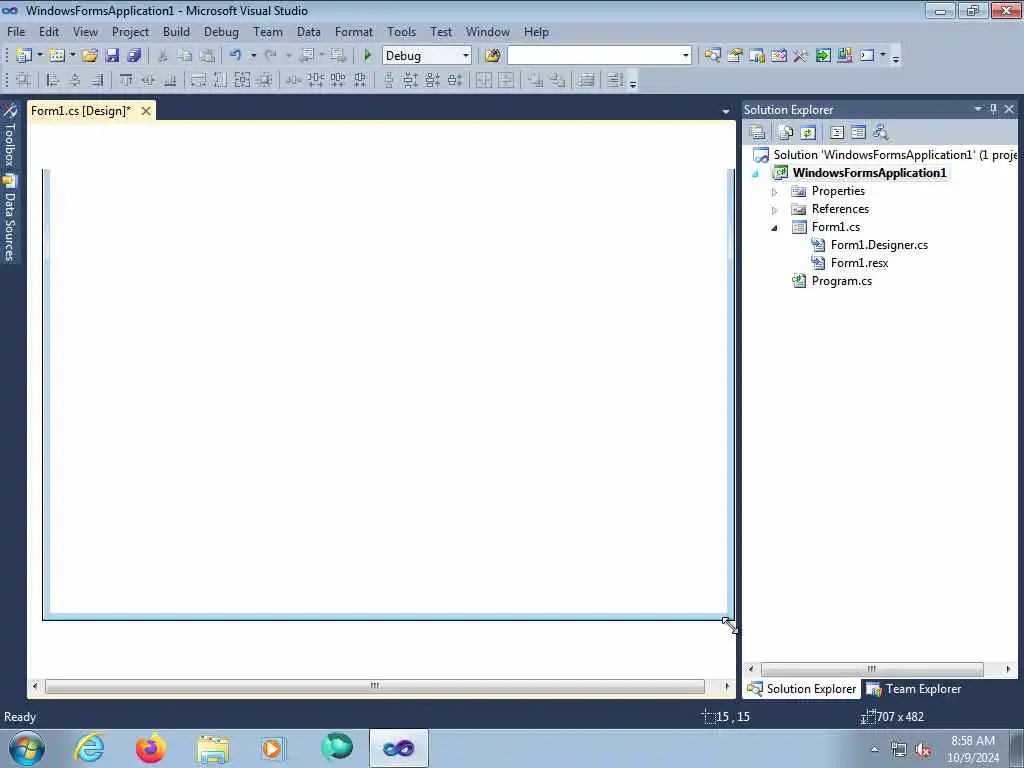Click the Center Horizontally layout icon
Screen dimensions: 1024x768
pos(484,80)
